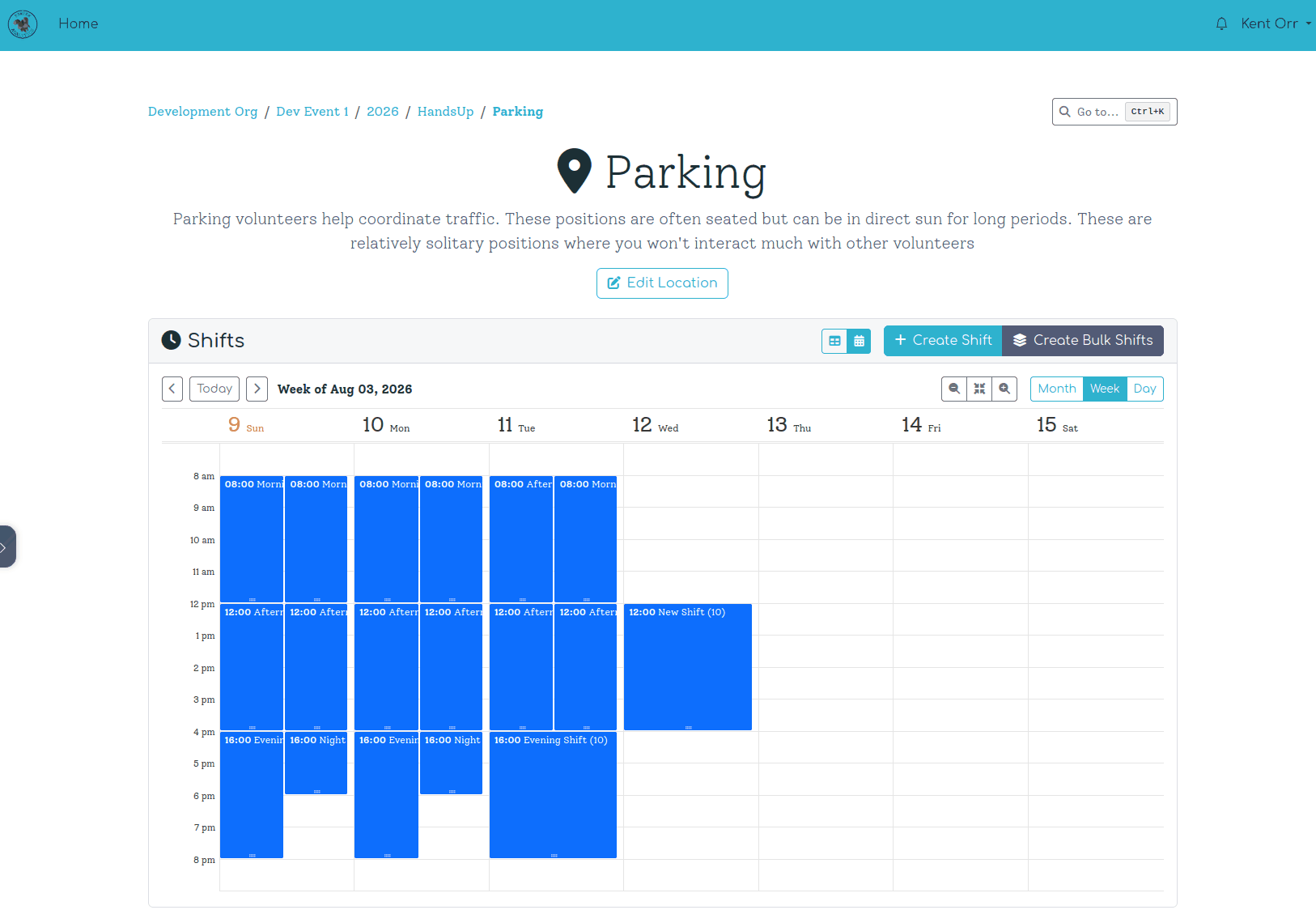Go to previous week with left chevron
The width and height of the screenshot is (1316, 910).
(x=172, y=389)
